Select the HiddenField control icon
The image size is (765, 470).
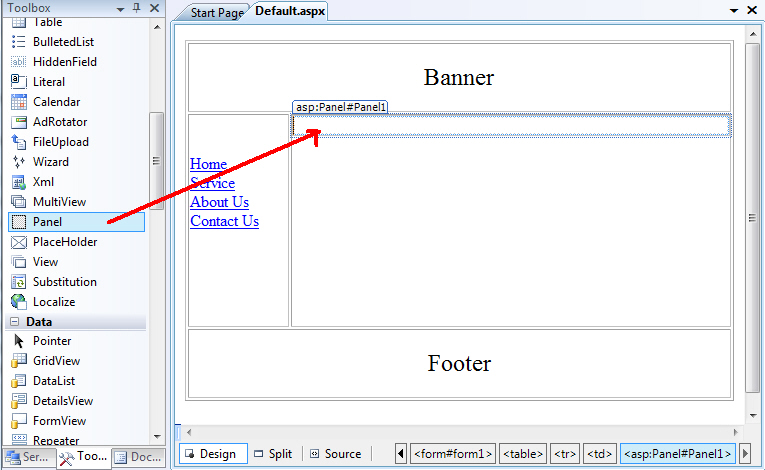(x=19, y=61)
